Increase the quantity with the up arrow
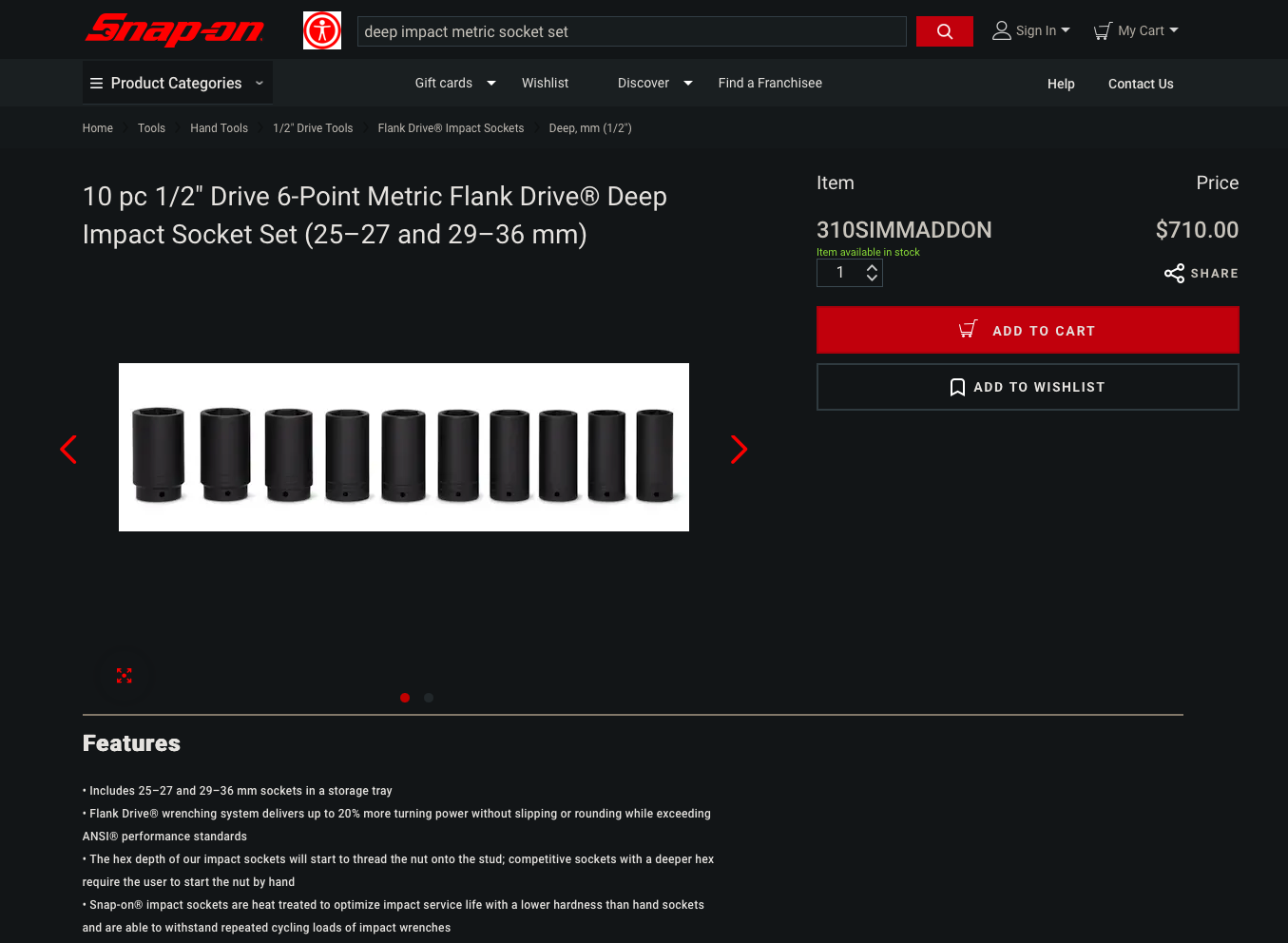This screenshot has height=943, width=1288. 872,267
